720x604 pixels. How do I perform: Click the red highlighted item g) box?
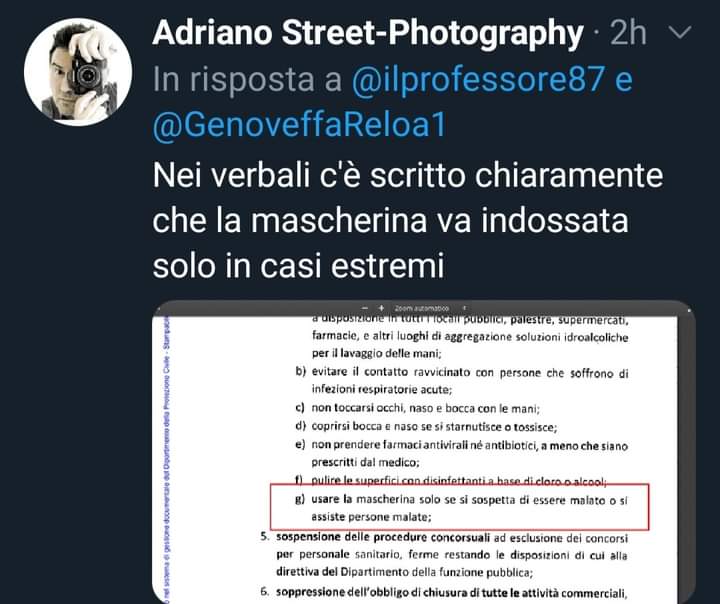coord(460,507)
